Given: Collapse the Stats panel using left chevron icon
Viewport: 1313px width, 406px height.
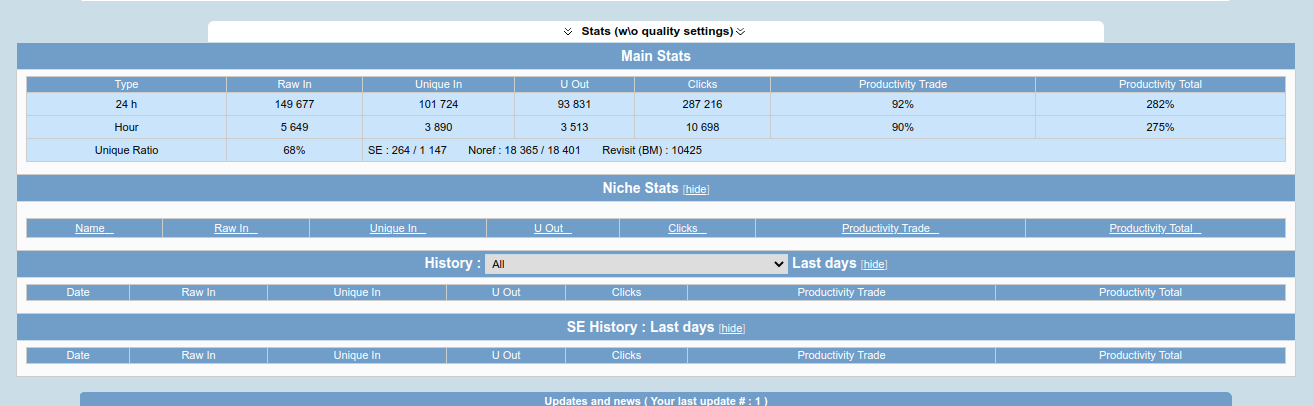Looking at the screenshot, I should [x=568, y=32].
